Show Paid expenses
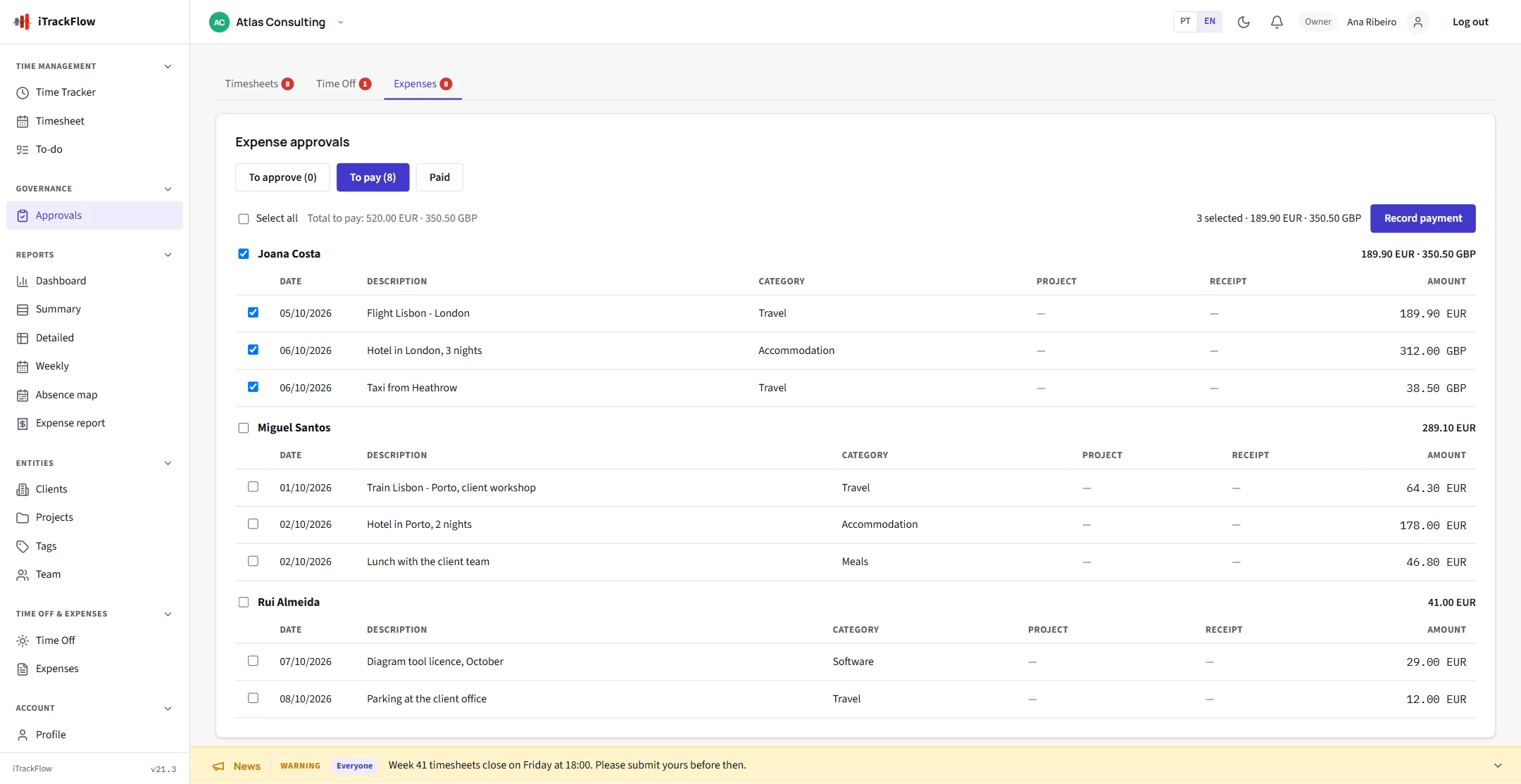 pos(439,177)
